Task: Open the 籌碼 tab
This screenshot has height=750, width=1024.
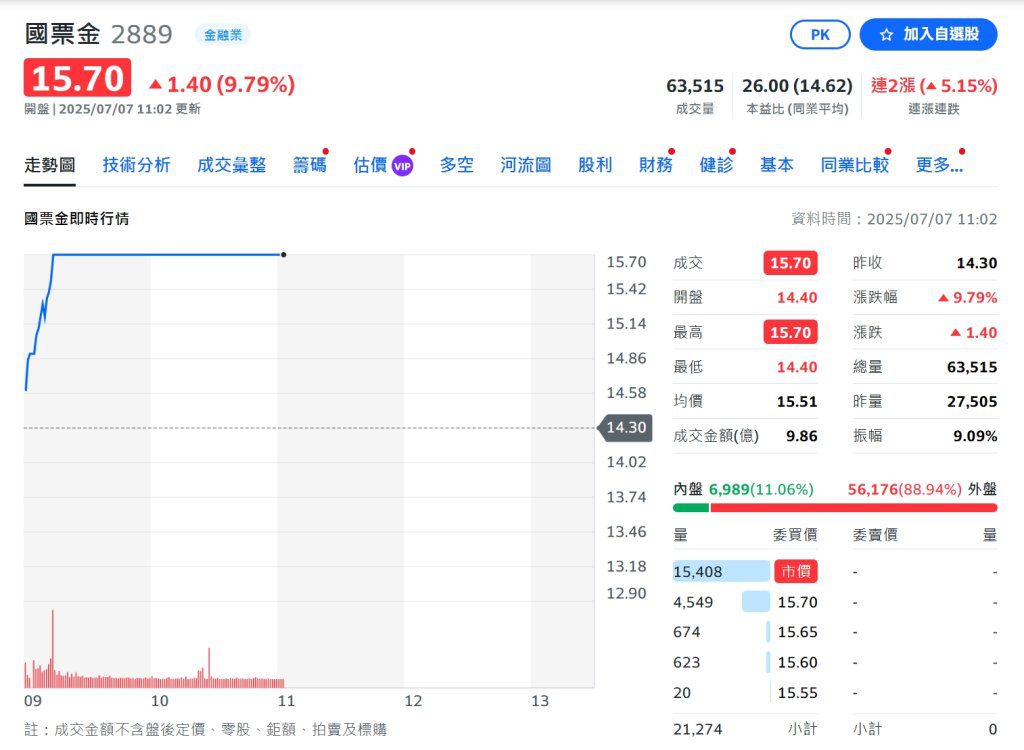Action: (x=307, y=165)
